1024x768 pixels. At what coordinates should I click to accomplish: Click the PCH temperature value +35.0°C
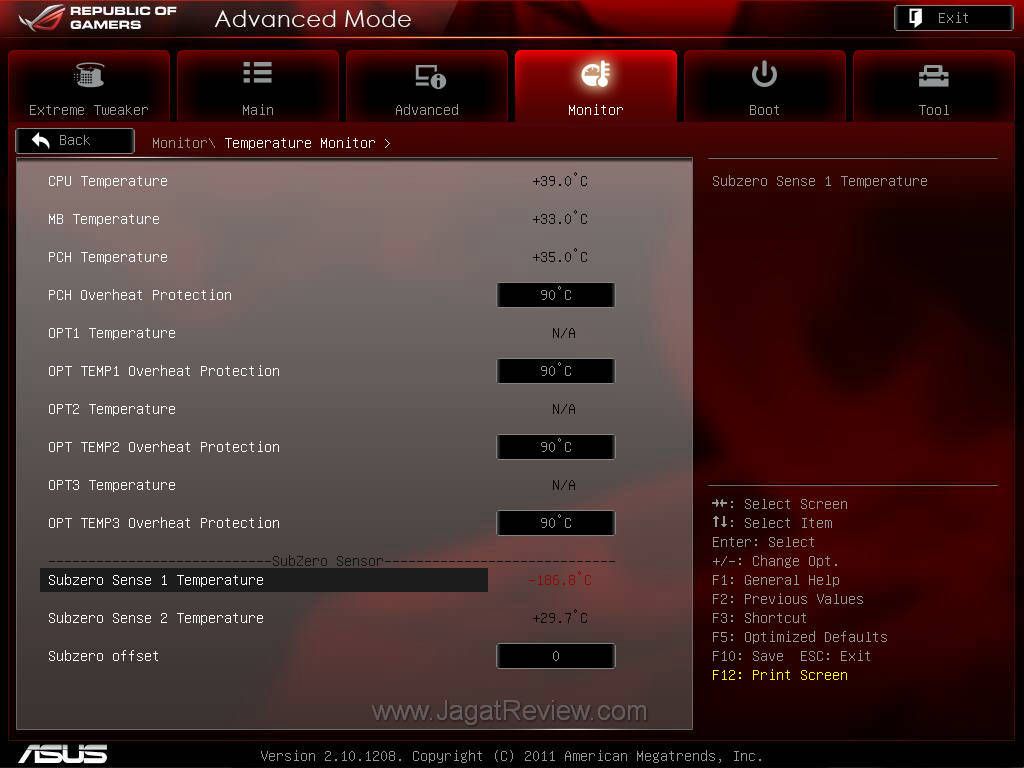click(x=560, y=257)
